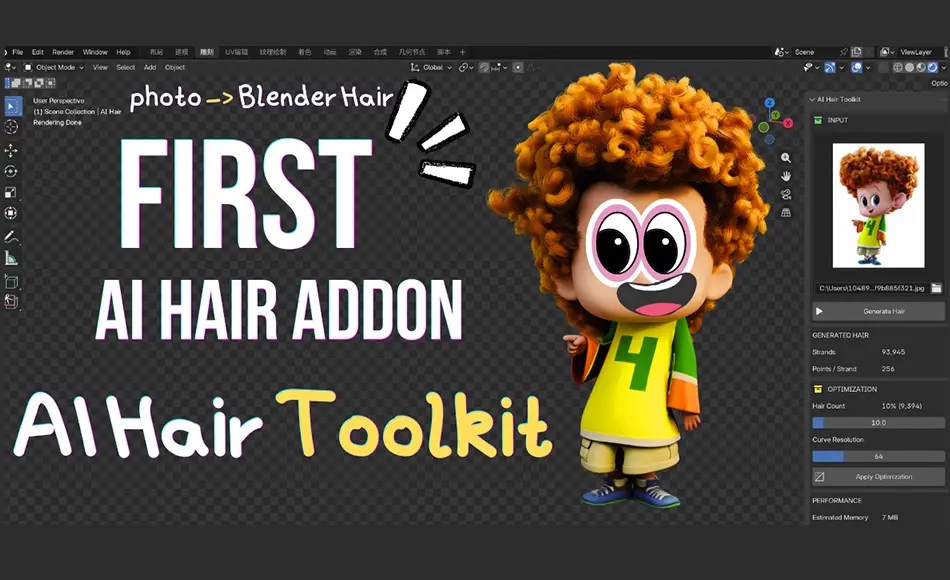Open the shading options dropdown arrow
Viewport: 950px width, 580px height.
pos(943,67)
